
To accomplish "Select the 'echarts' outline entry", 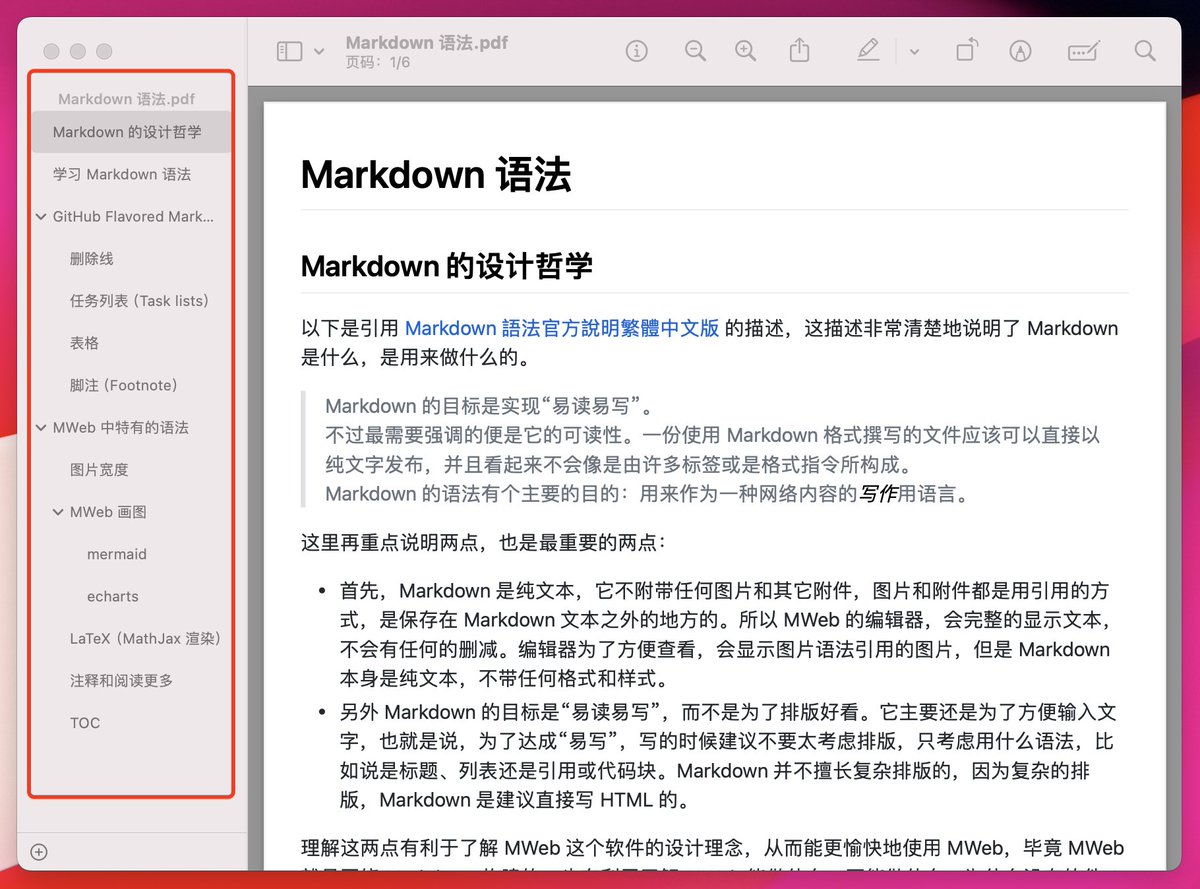I will tap(113, 596).
